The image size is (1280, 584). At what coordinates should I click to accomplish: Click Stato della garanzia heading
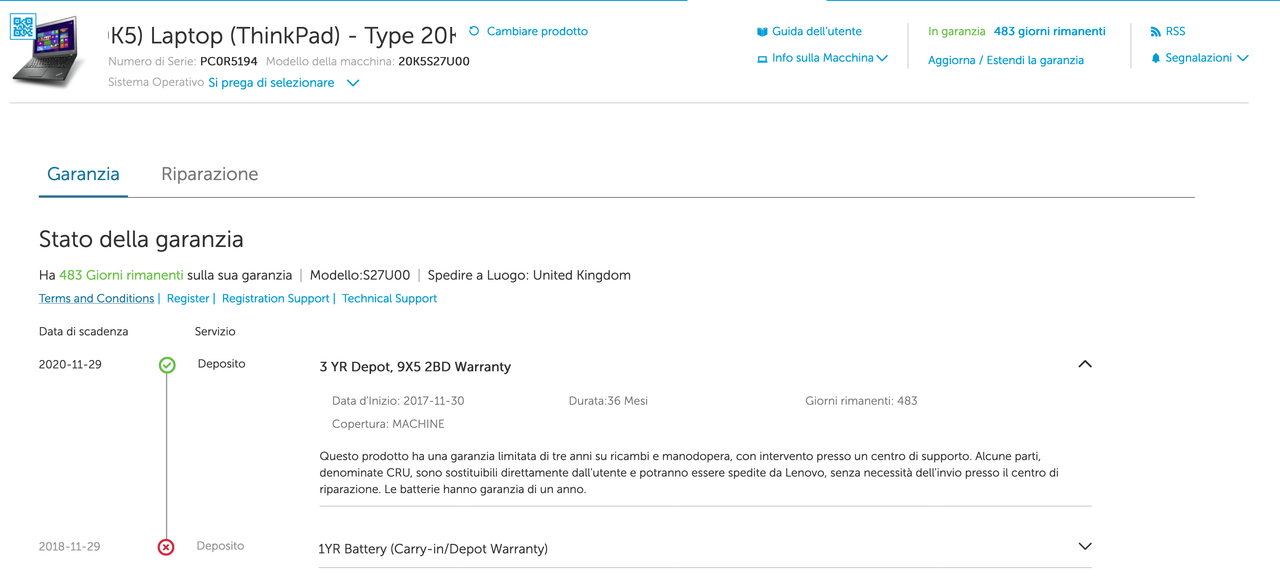coord(141,240)
